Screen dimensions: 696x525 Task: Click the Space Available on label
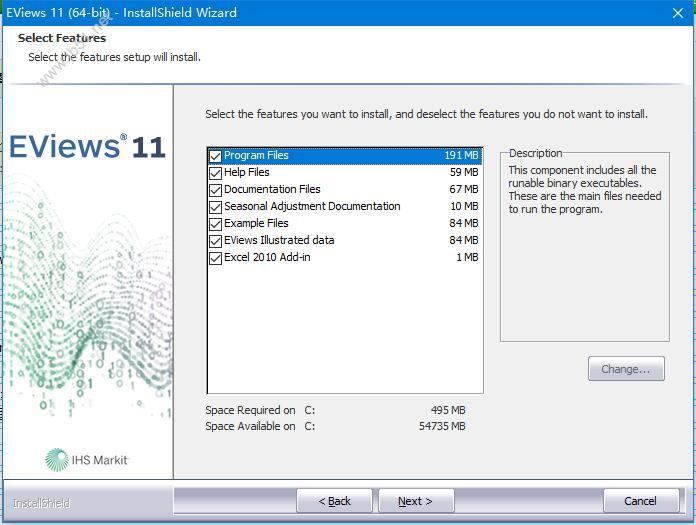tap(250, 426)
